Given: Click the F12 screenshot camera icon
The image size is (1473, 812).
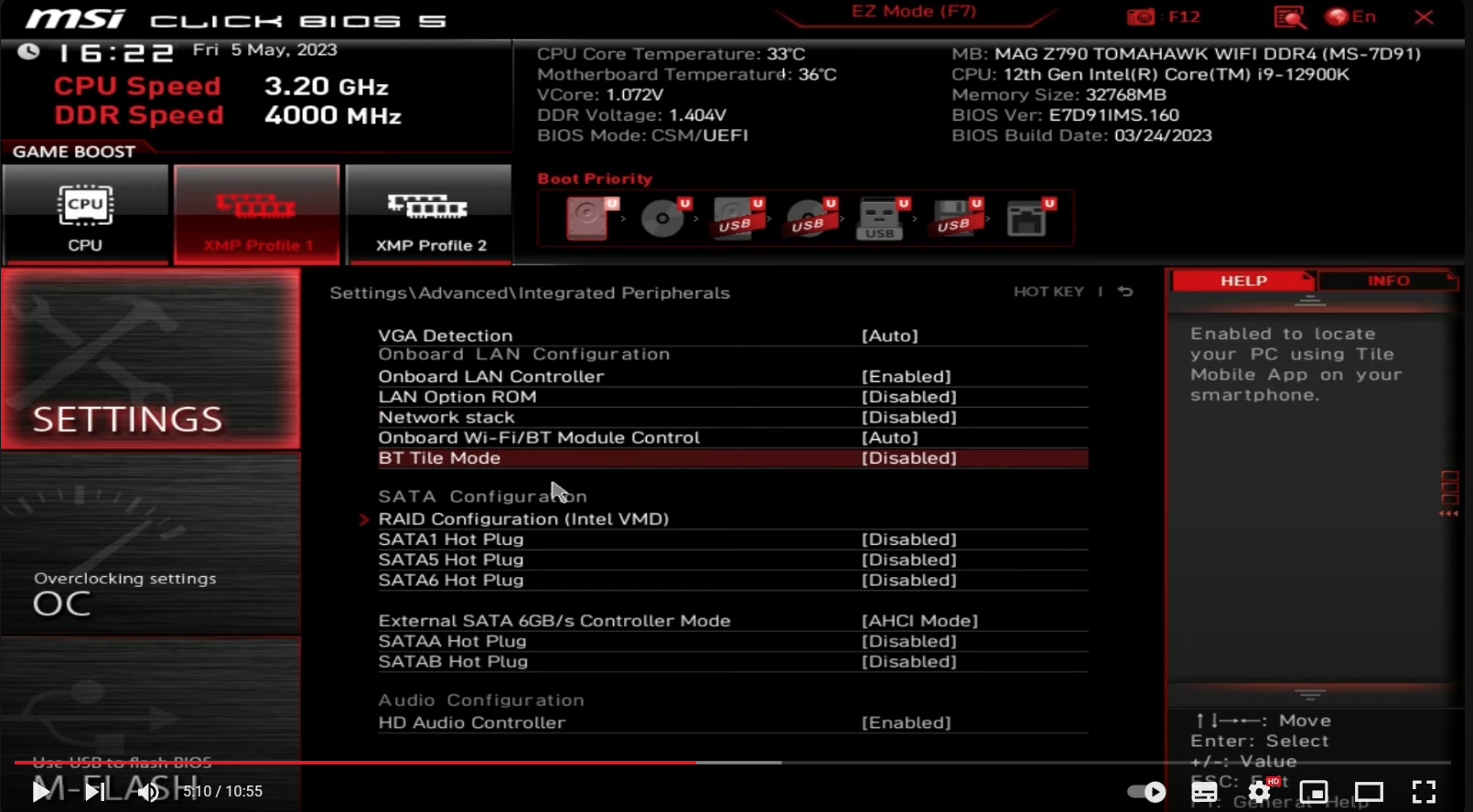Looking at the screenshot, I should [x=1140, y=16].
